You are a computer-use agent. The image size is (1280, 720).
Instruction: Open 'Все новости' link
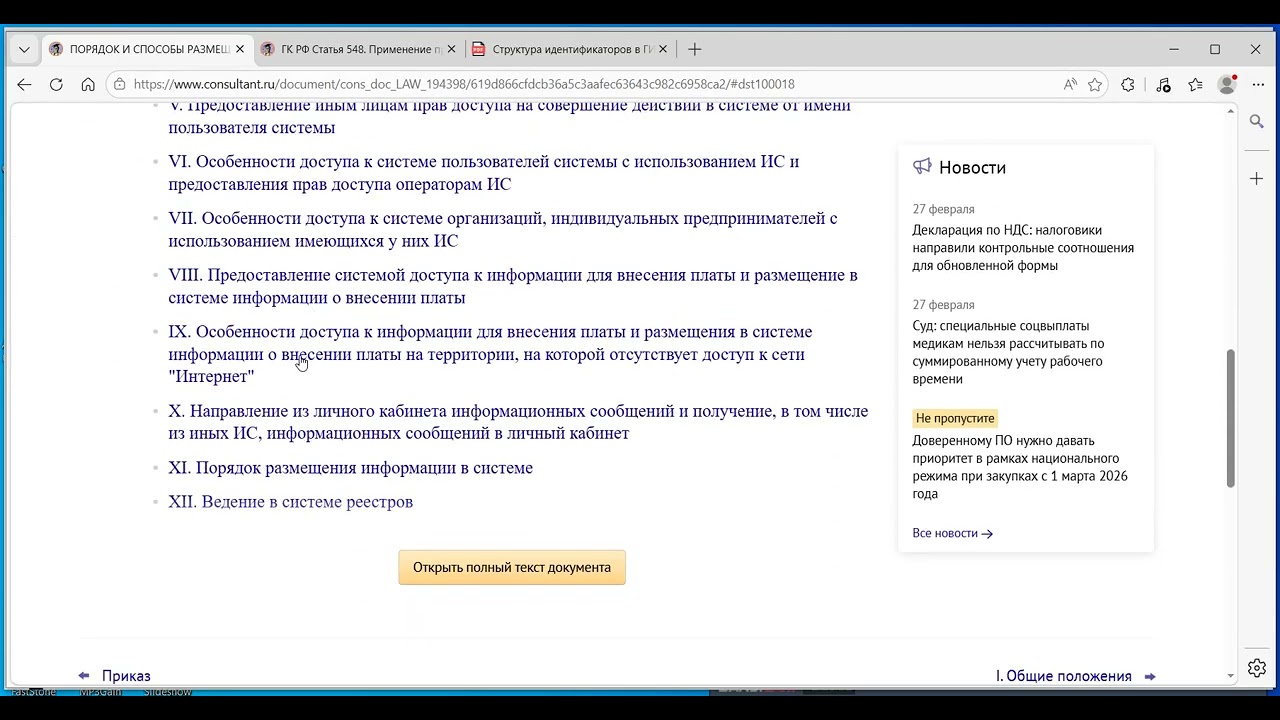point(952,533)
